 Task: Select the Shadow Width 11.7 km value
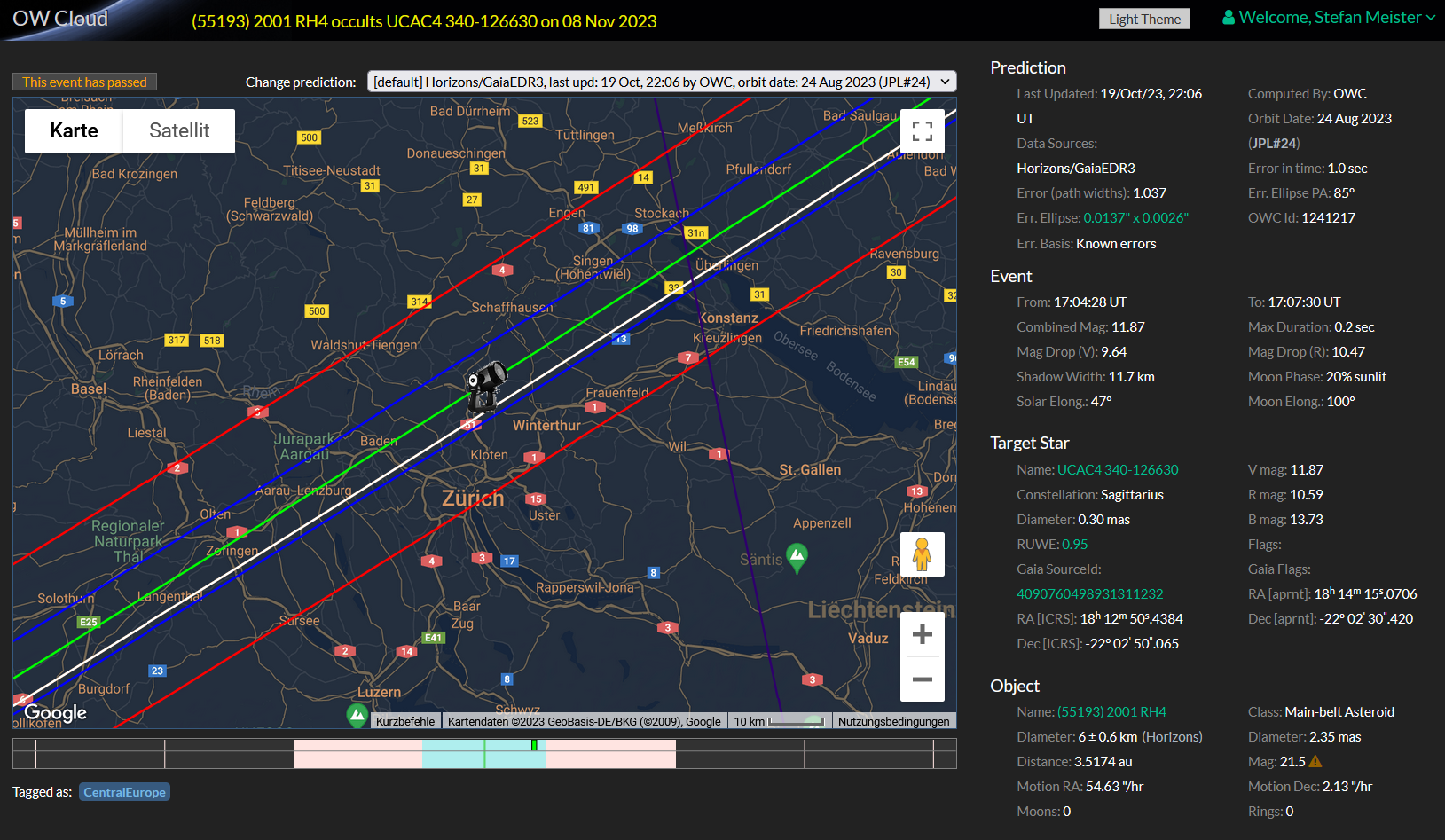[1132, 377]
